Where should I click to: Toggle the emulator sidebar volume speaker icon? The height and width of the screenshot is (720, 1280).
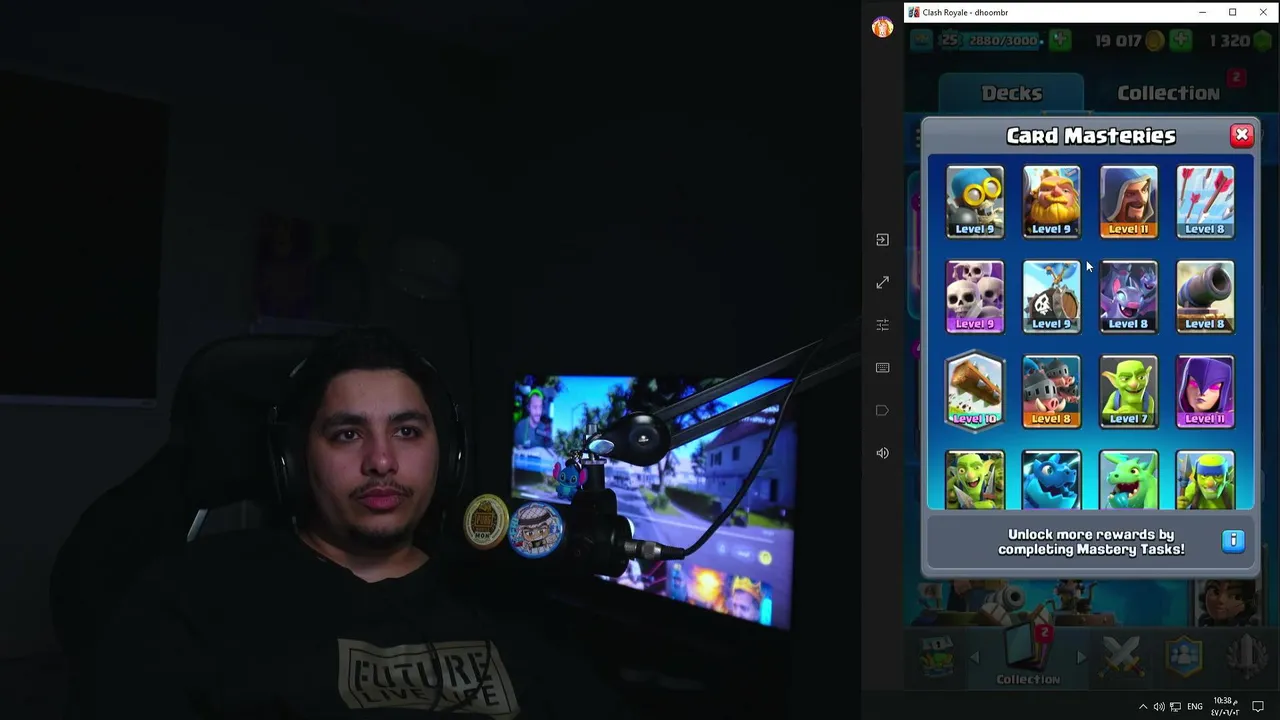882,453
